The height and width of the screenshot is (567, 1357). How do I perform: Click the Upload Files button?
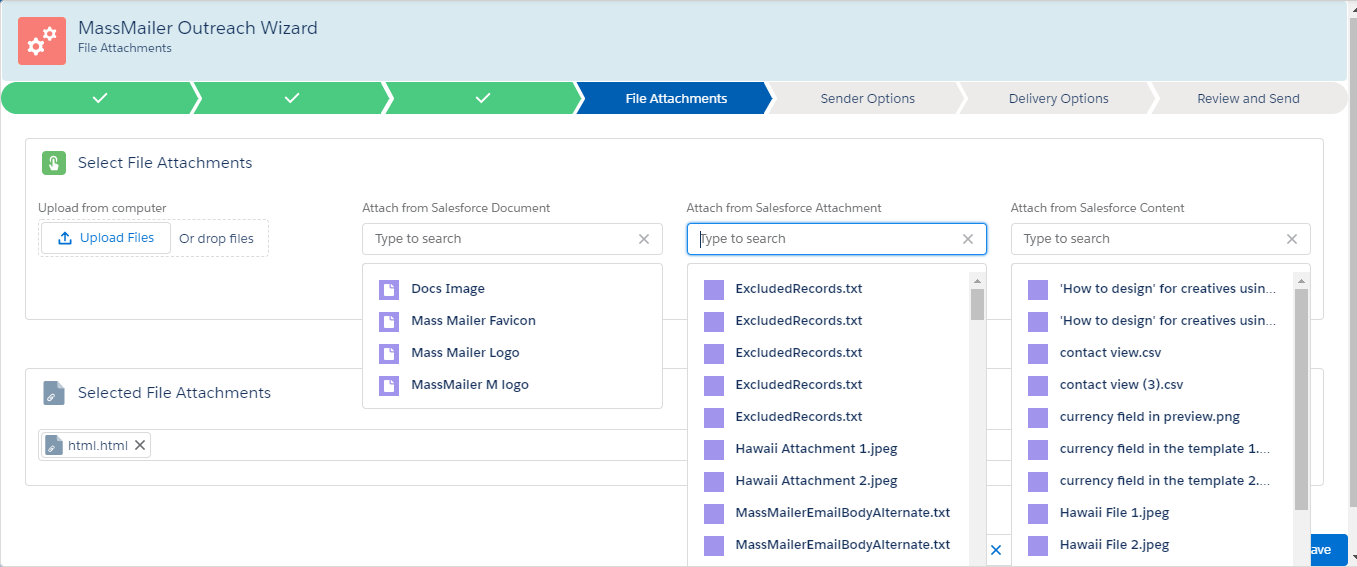pos(106,238)
